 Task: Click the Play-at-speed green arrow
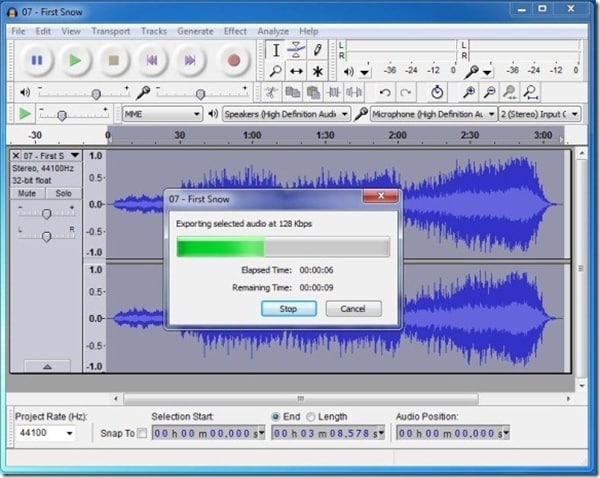25,114
